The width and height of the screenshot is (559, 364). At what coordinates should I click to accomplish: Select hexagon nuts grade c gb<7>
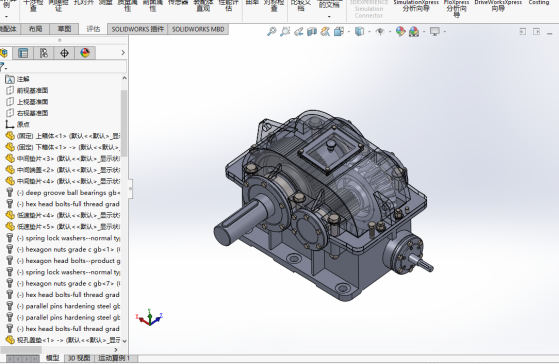[63, 283]
